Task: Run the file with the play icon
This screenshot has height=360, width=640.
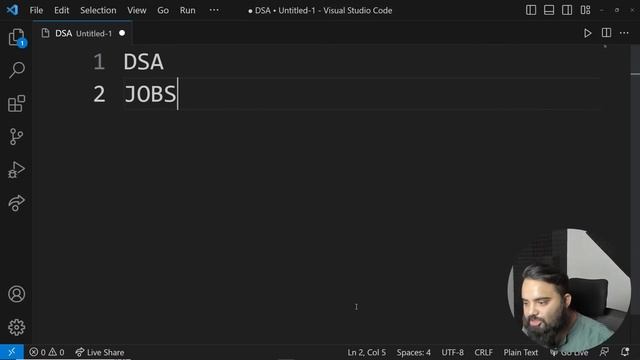Action: pyautogui.click(x=587, y=33)
